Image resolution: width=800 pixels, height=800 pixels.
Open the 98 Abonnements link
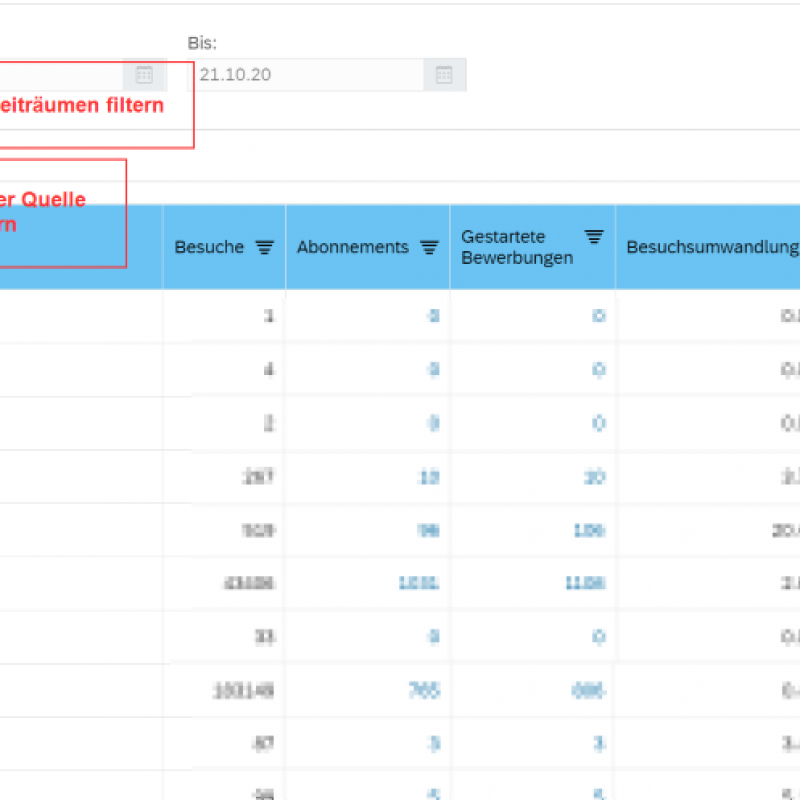(429, 530)
